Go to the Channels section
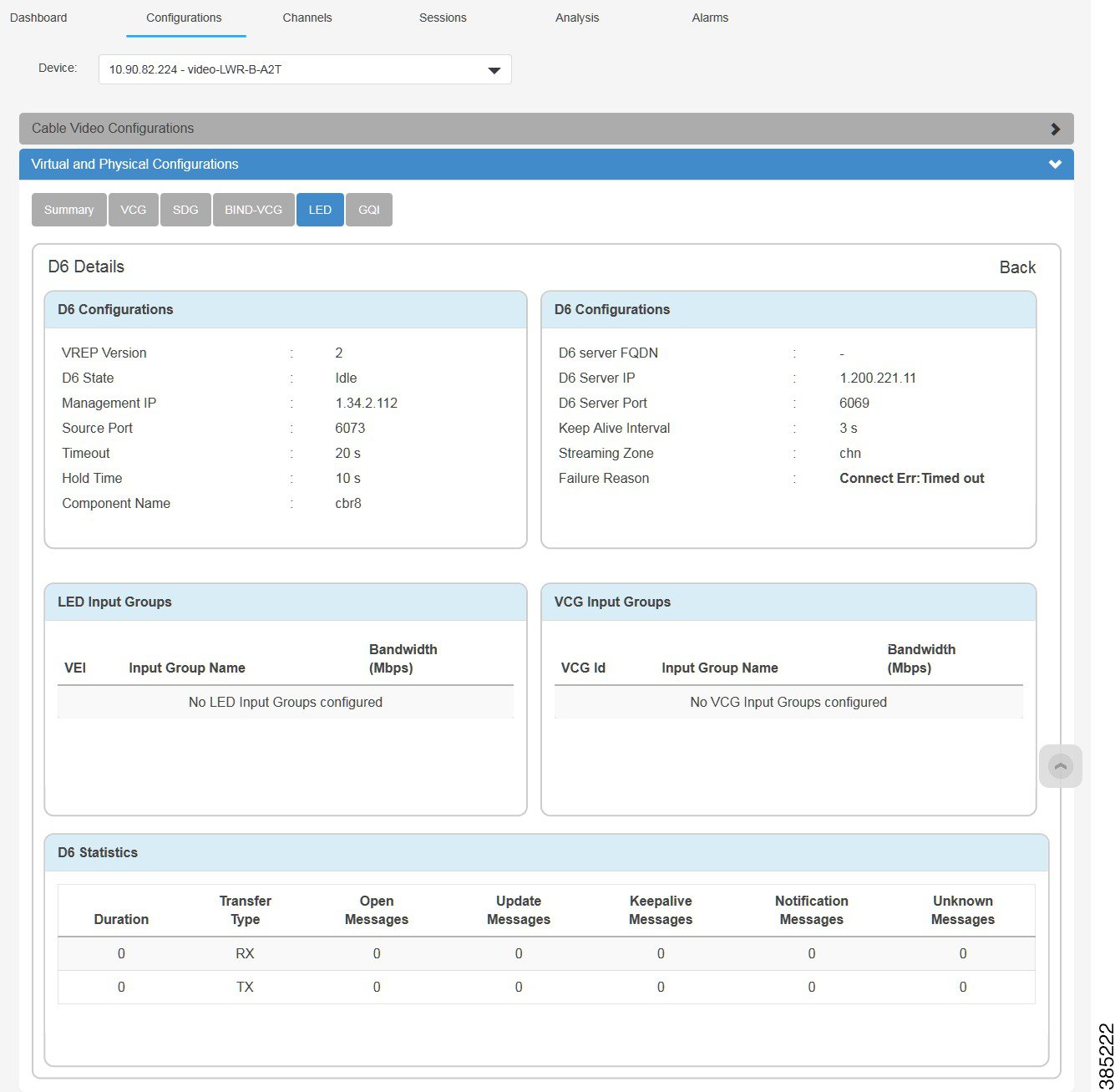This screenshot has height=1092, width=1115. click(x=307, y=17)
